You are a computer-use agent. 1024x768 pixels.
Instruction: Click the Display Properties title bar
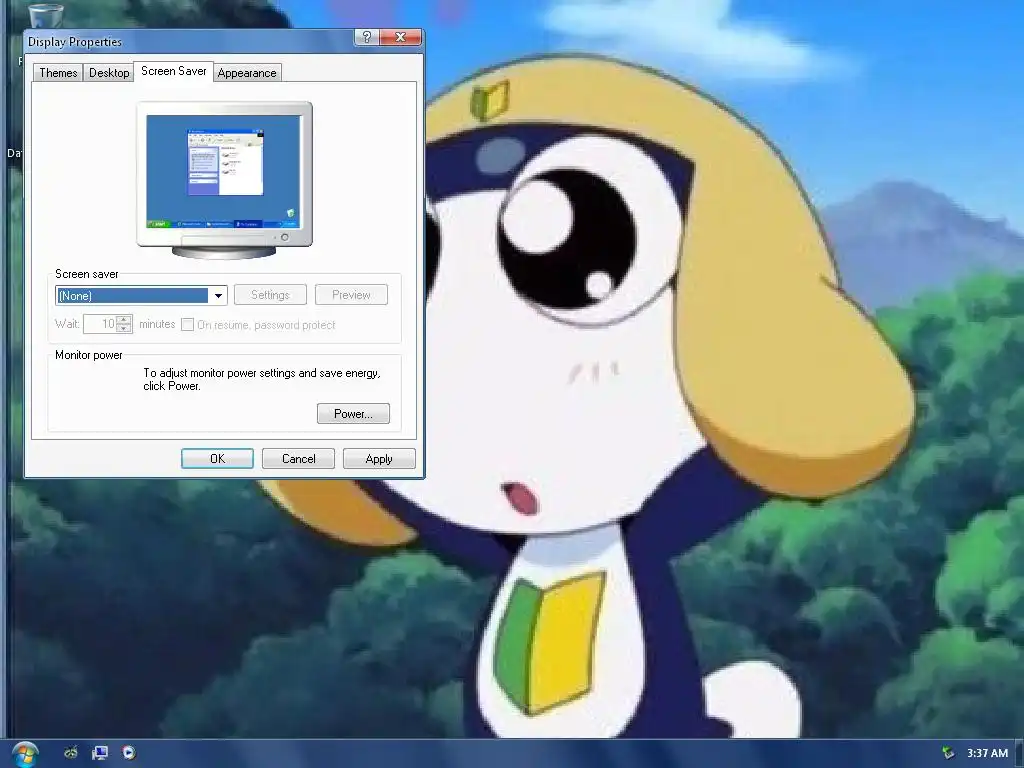189,41
